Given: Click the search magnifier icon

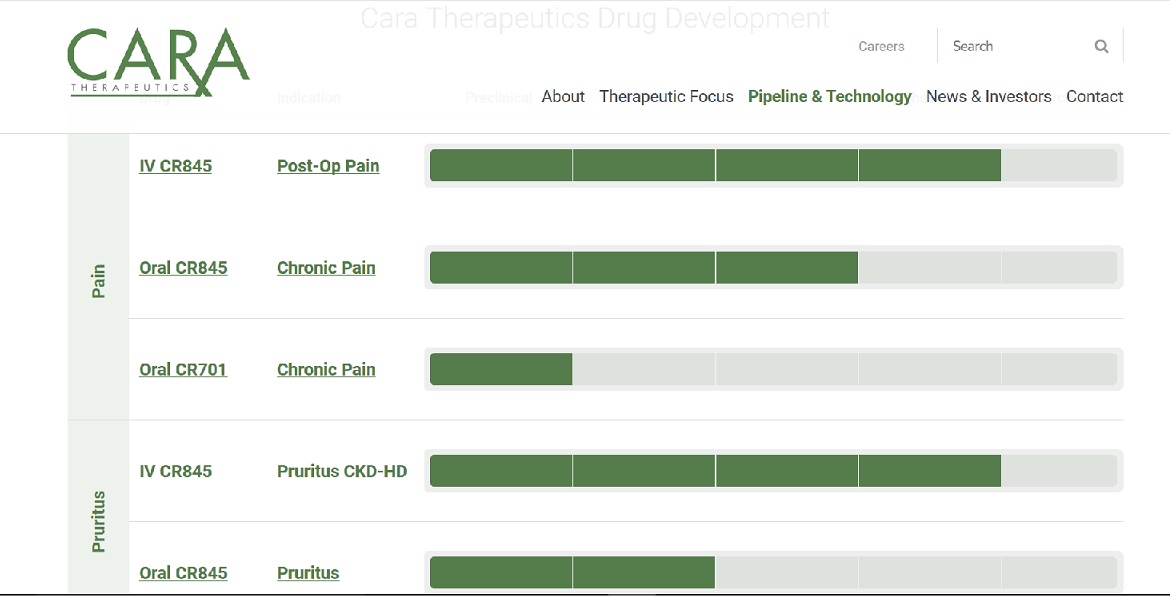Looking at the screenshot, I should point(1101,46).
